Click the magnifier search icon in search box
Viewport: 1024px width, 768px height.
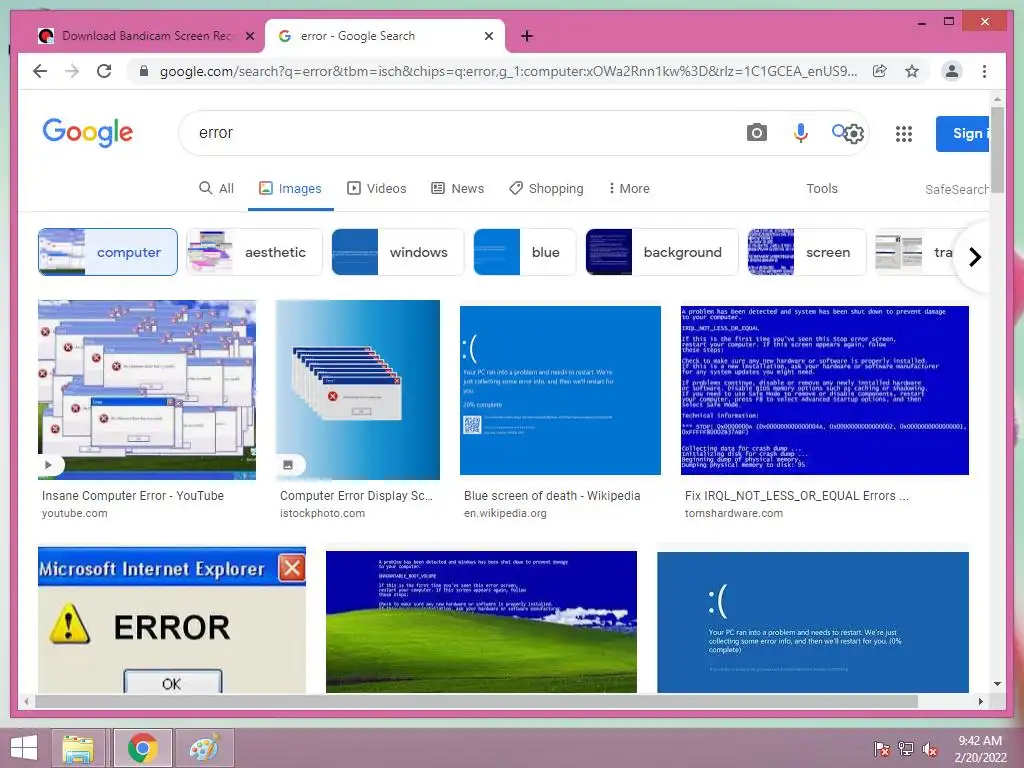pyautogui.click(x=839, y=131)
